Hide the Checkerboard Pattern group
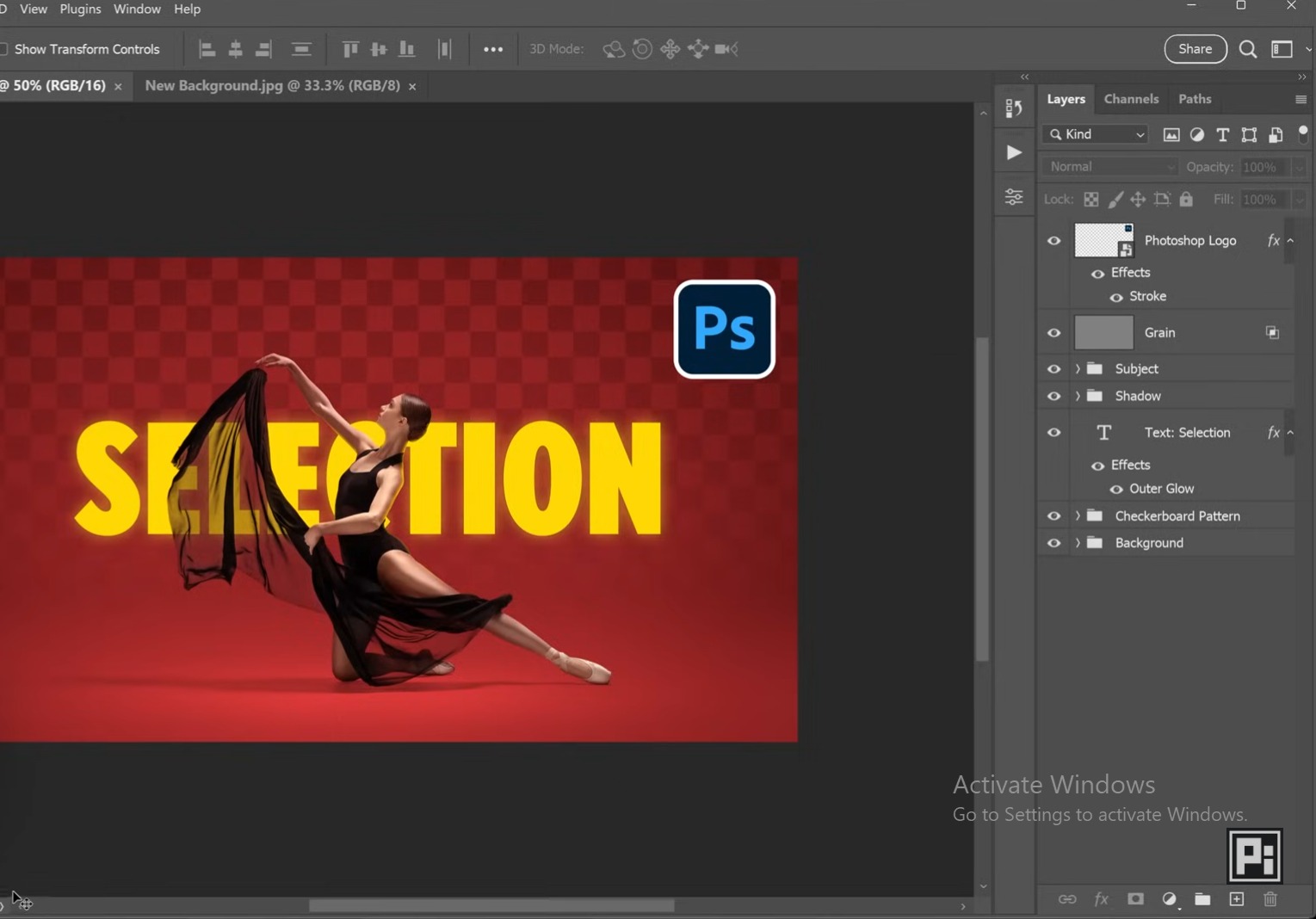Viewport: 1316px width, 919px height. pos(1053,516)
